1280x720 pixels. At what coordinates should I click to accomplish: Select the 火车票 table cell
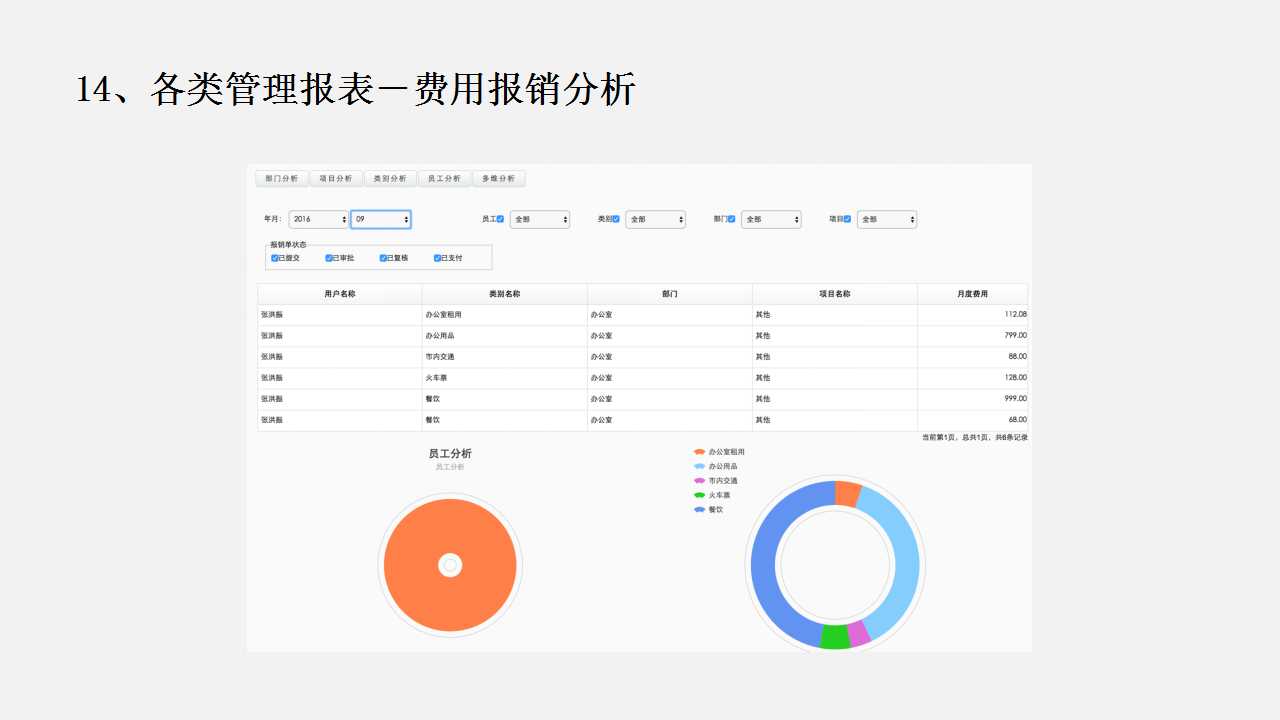click(505, 378)
